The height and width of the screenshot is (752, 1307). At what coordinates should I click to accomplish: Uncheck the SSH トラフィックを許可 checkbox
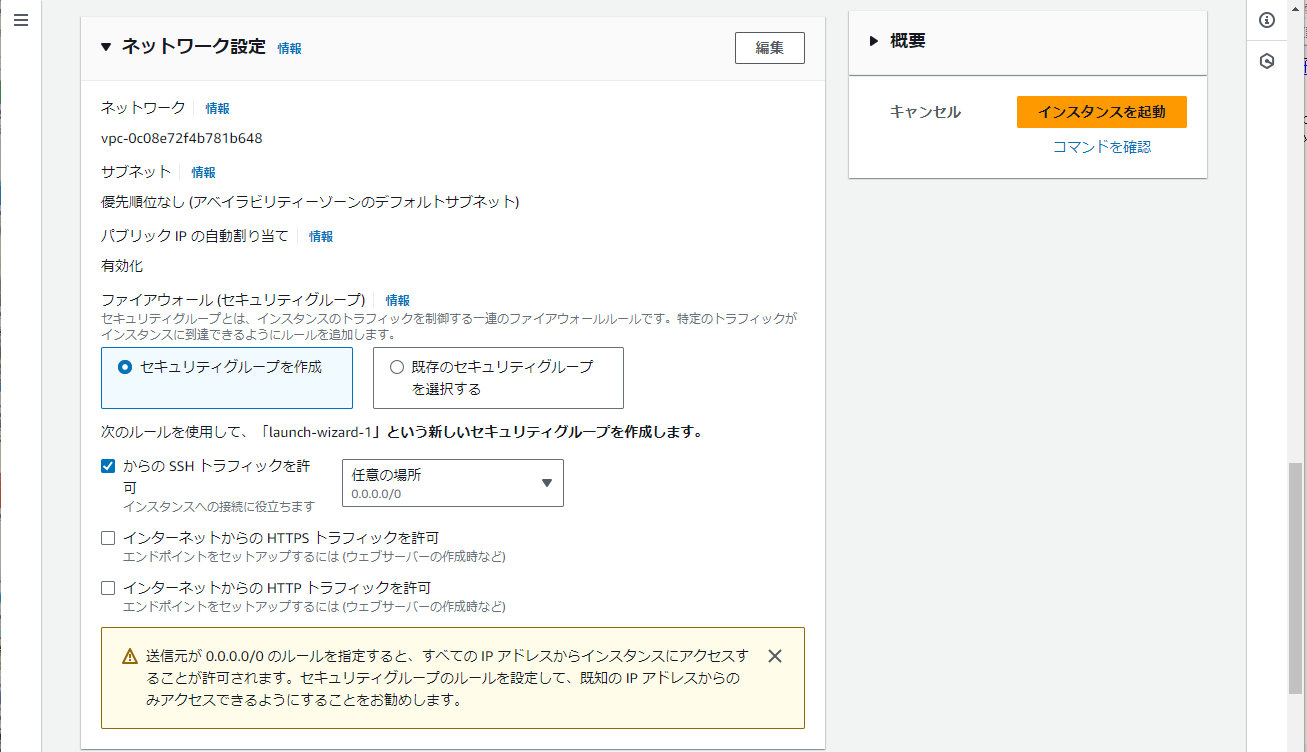pos(108,466)
